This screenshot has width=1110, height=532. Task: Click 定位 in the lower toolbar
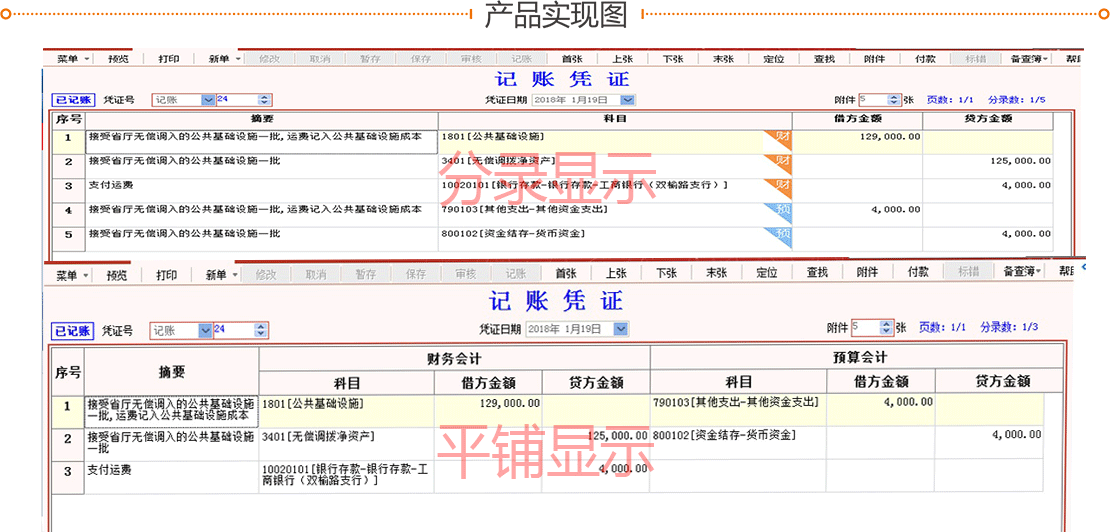[x=767, y=273]
